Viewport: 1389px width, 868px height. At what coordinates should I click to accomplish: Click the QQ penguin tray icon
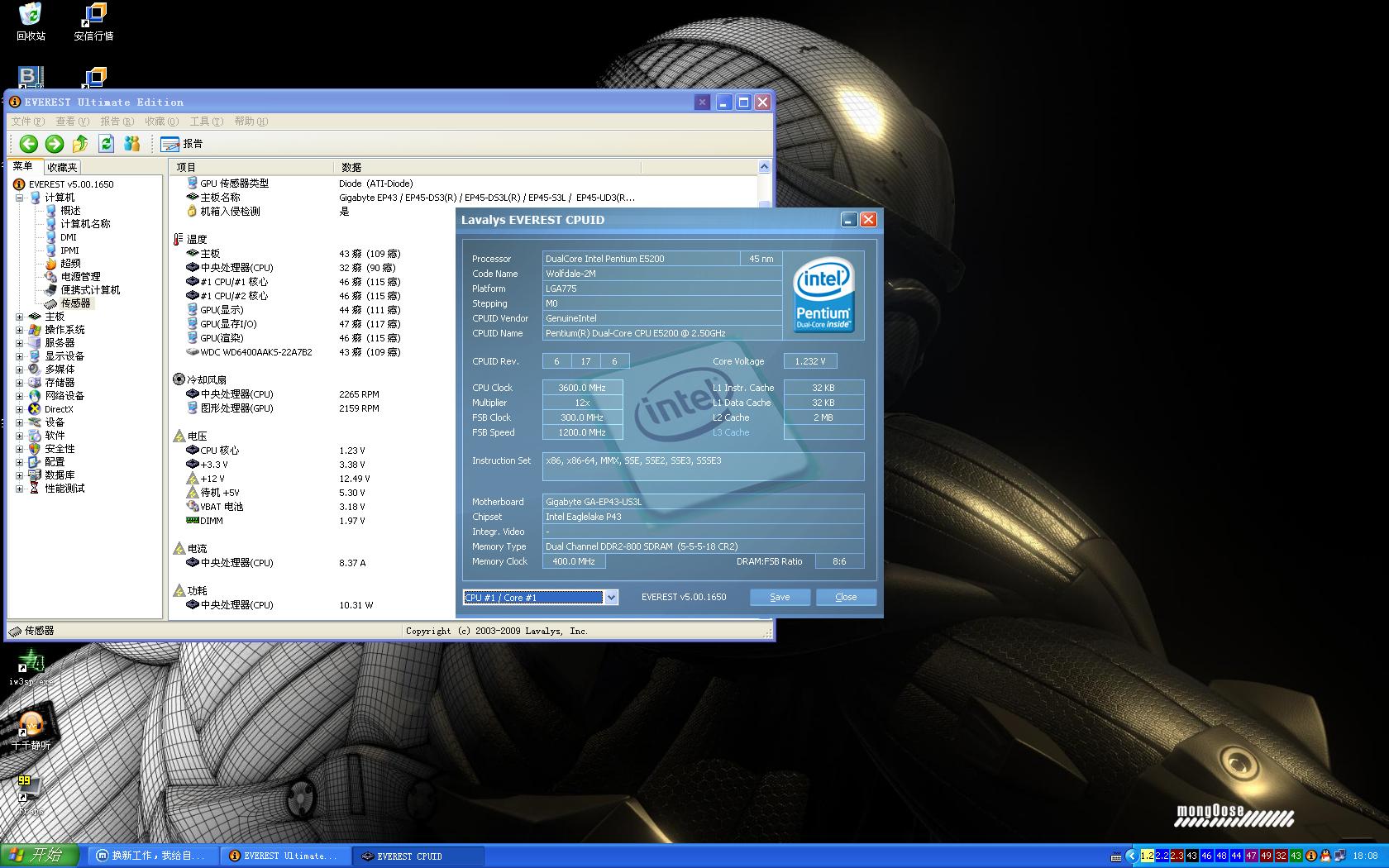[1325, 856]
